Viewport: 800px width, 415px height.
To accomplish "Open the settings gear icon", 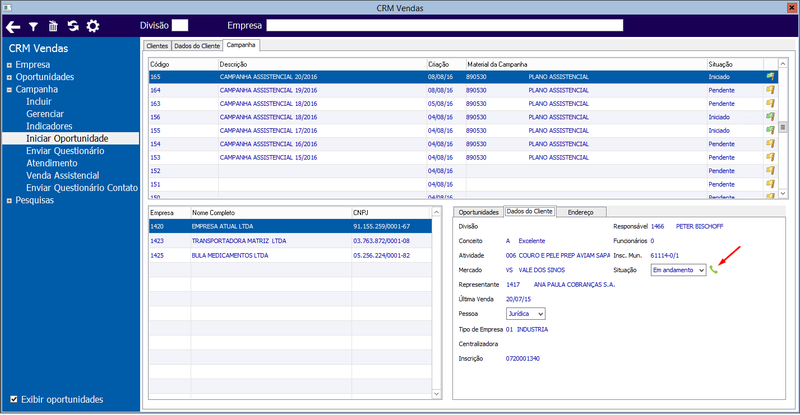I will (x=93, y=26).
